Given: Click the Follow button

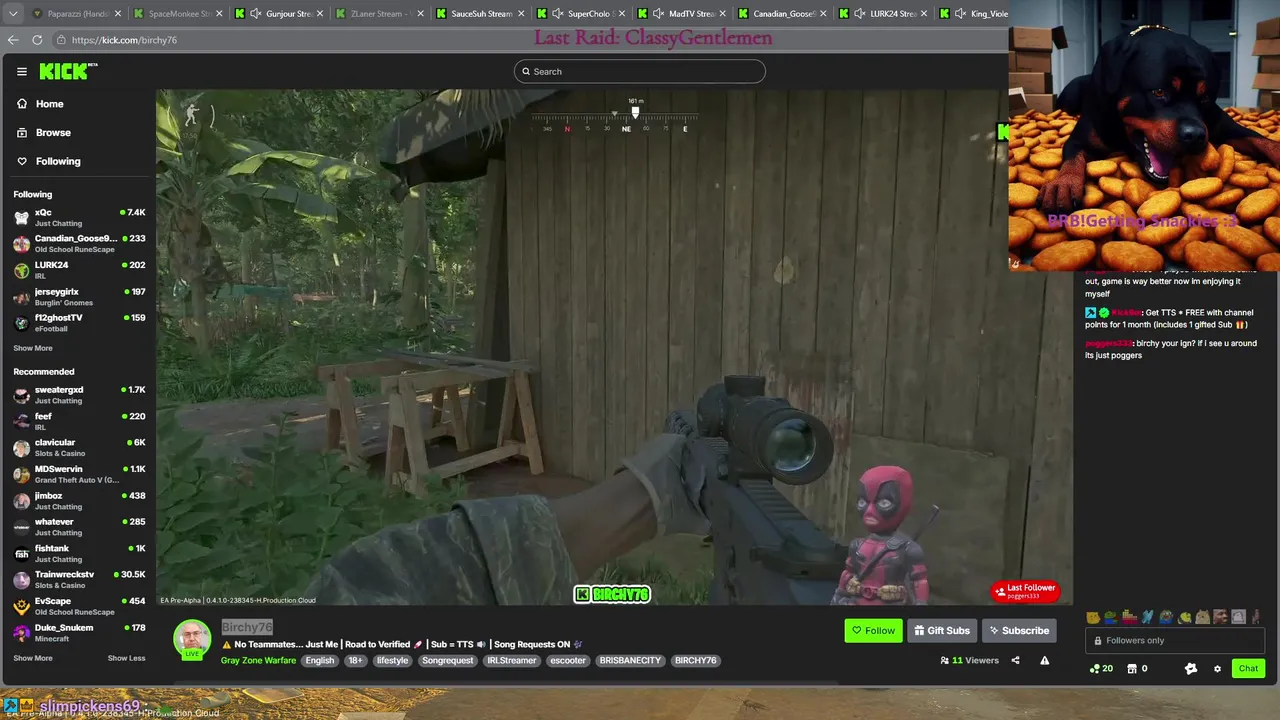Looking at the screenshot, I should click(873, 630).
